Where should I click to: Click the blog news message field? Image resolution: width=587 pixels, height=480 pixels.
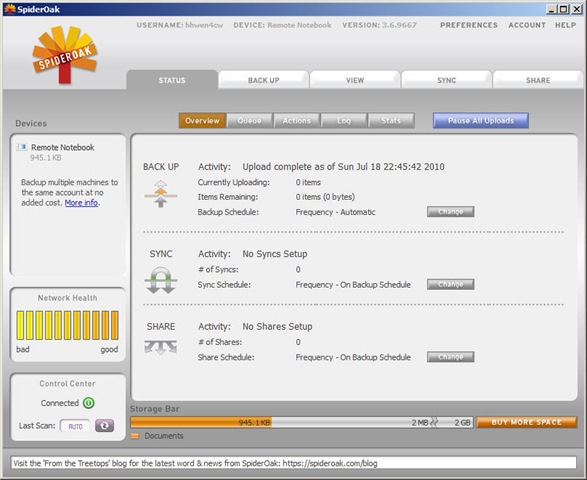(294, 463)
